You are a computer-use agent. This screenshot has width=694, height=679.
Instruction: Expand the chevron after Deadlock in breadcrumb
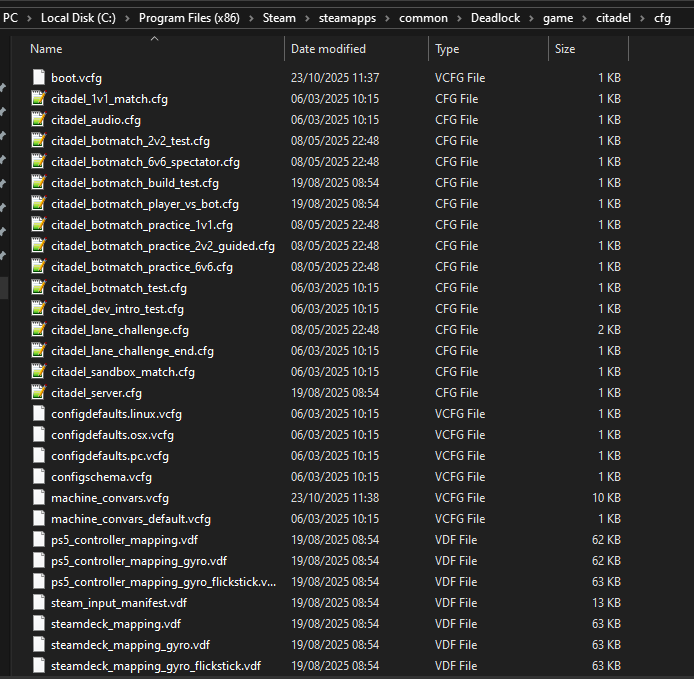[x=532, y=18]
